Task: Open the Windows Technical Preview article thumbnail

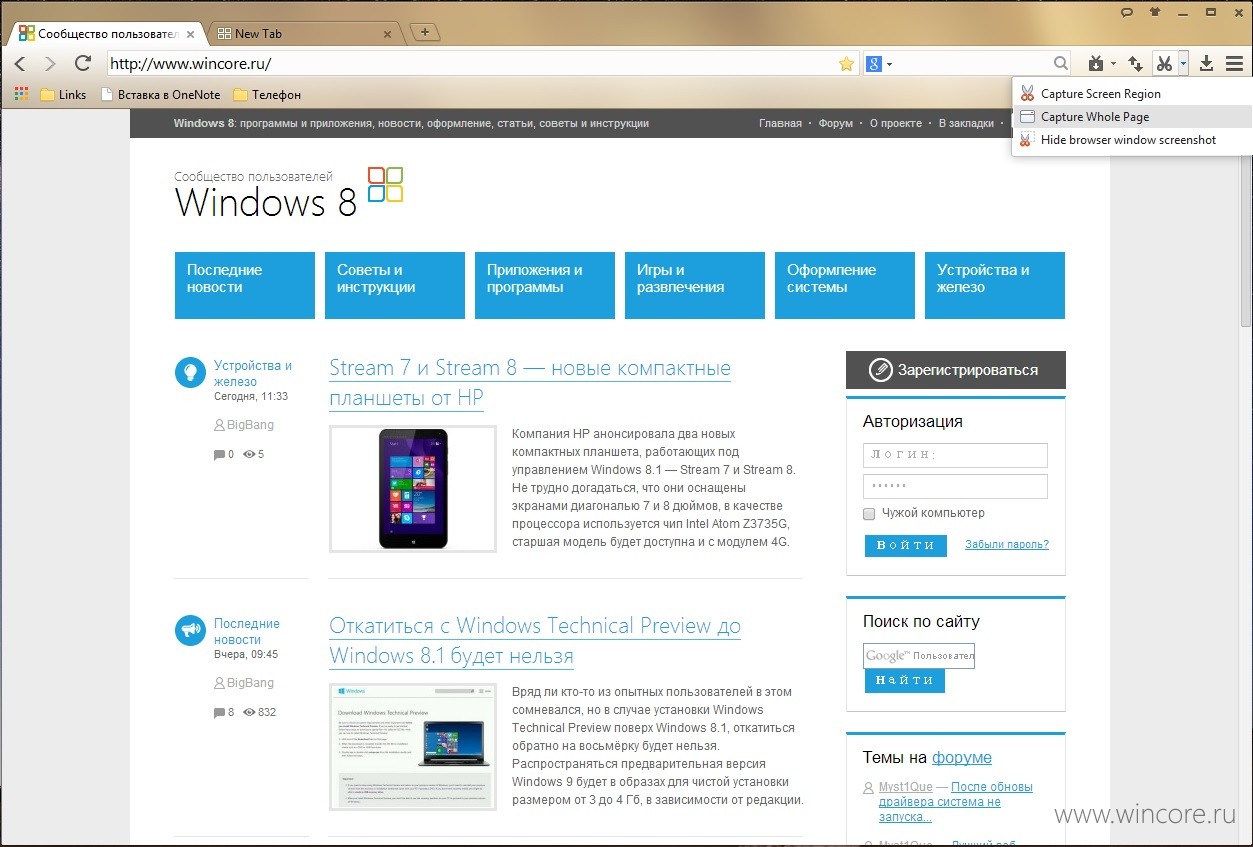Action: coord(413,747)
